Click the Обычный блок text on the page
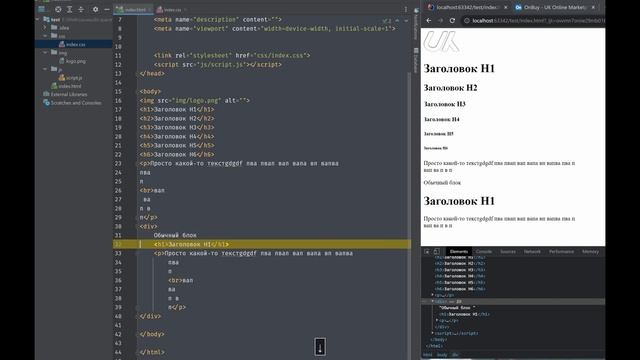640x360 pixels. [442, 182]
